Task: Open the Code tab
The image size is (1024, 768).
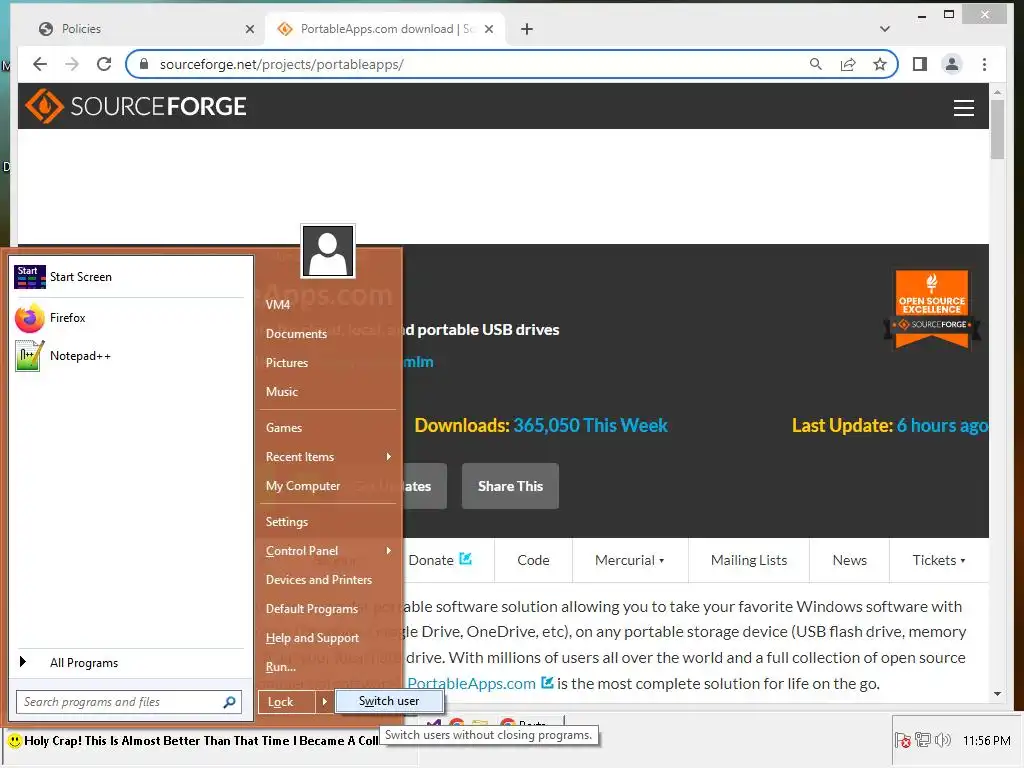Action: click(534, 560)
